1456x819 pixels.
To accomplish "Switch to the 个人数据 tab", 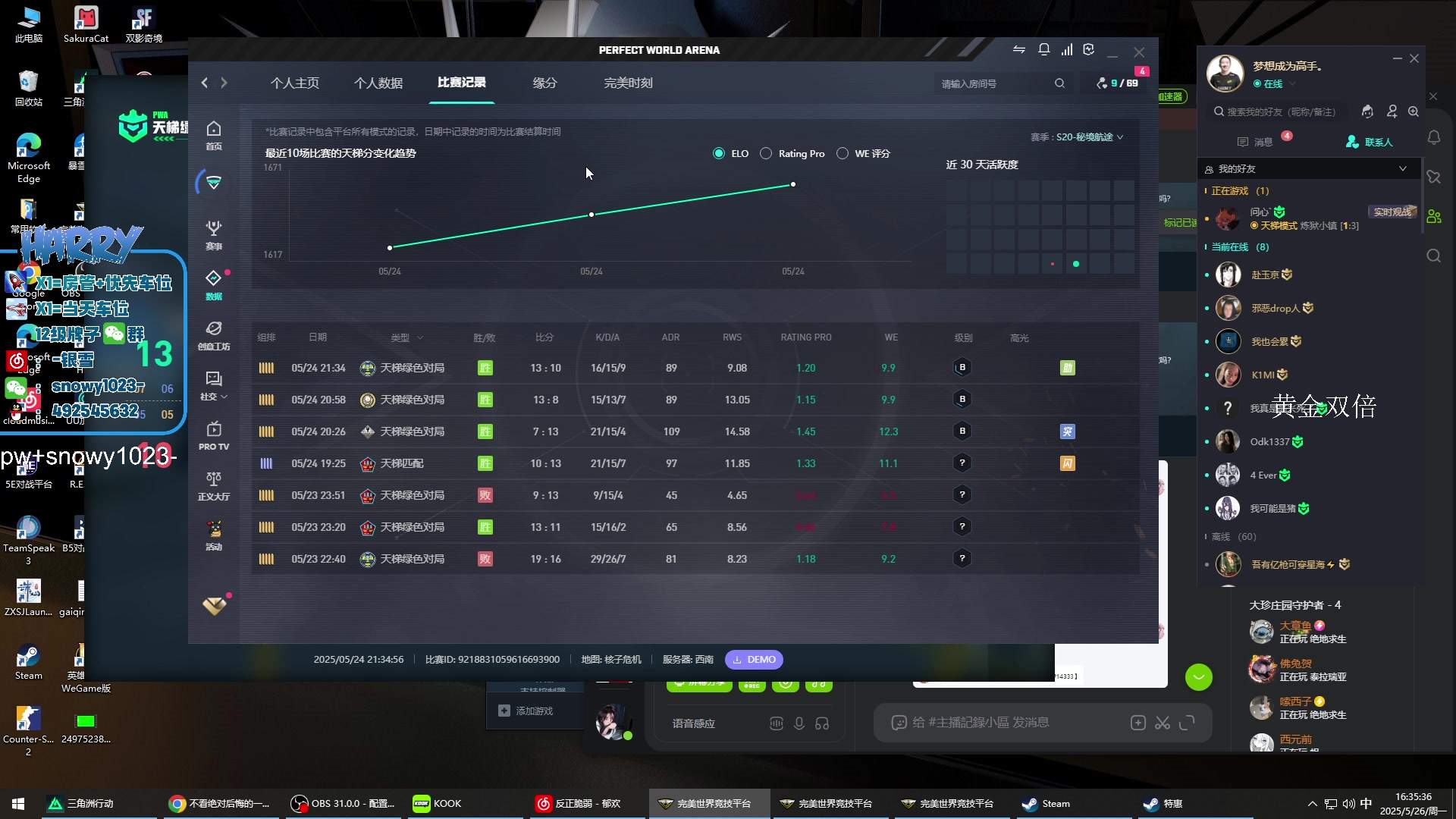I will coord(378,83).
